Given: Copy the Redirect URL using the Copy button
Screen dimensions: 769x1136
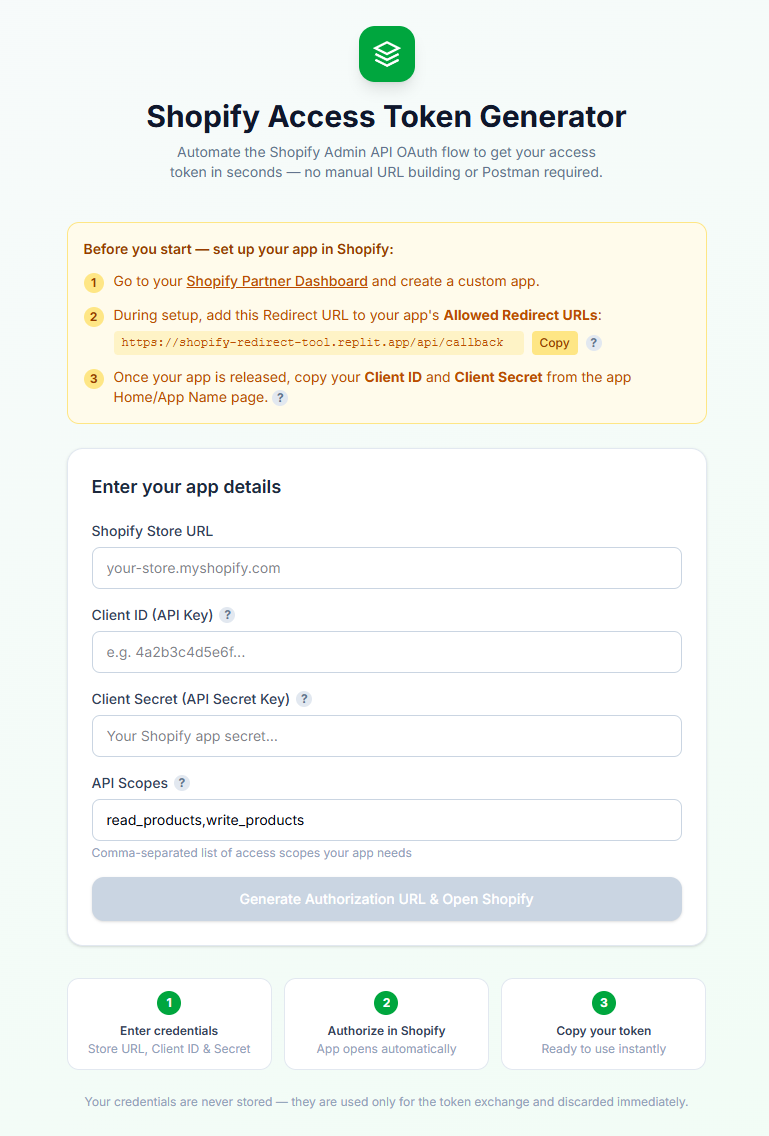Looking at the screenshot, I should (x=554, y=343).
